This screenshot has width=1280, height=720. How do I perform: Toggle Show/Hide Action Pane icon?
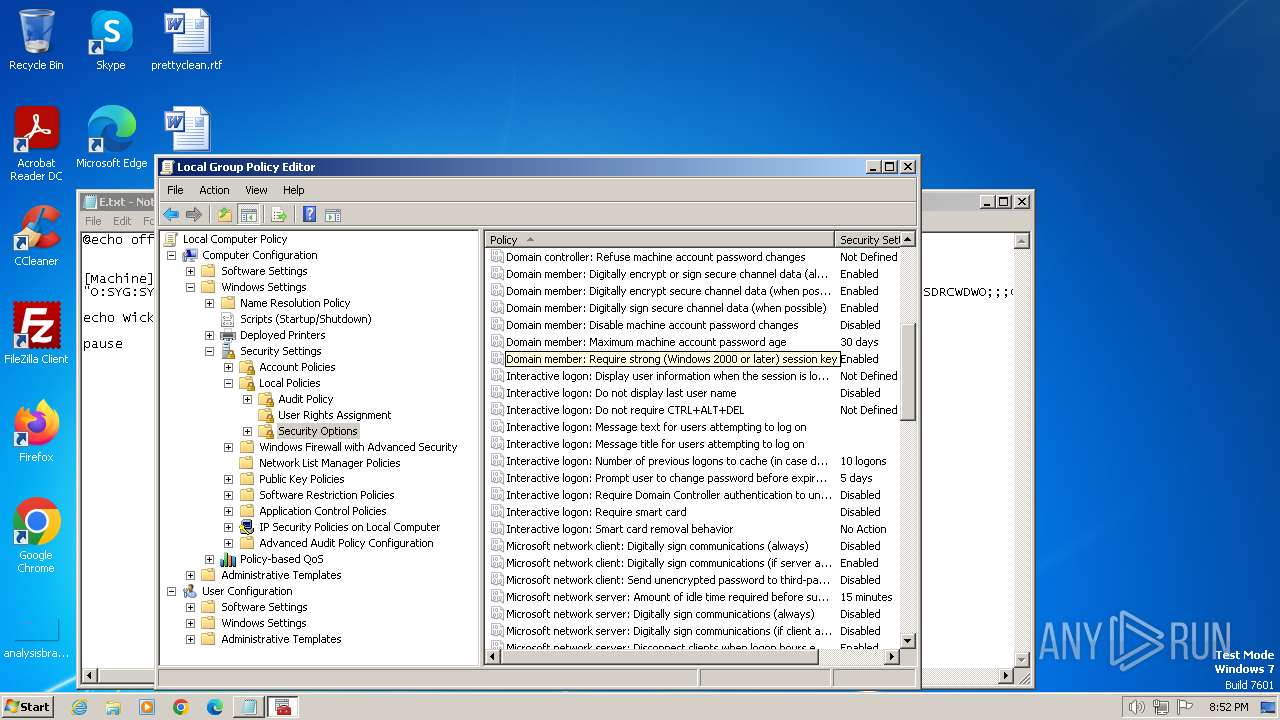(x=333, y=214)
